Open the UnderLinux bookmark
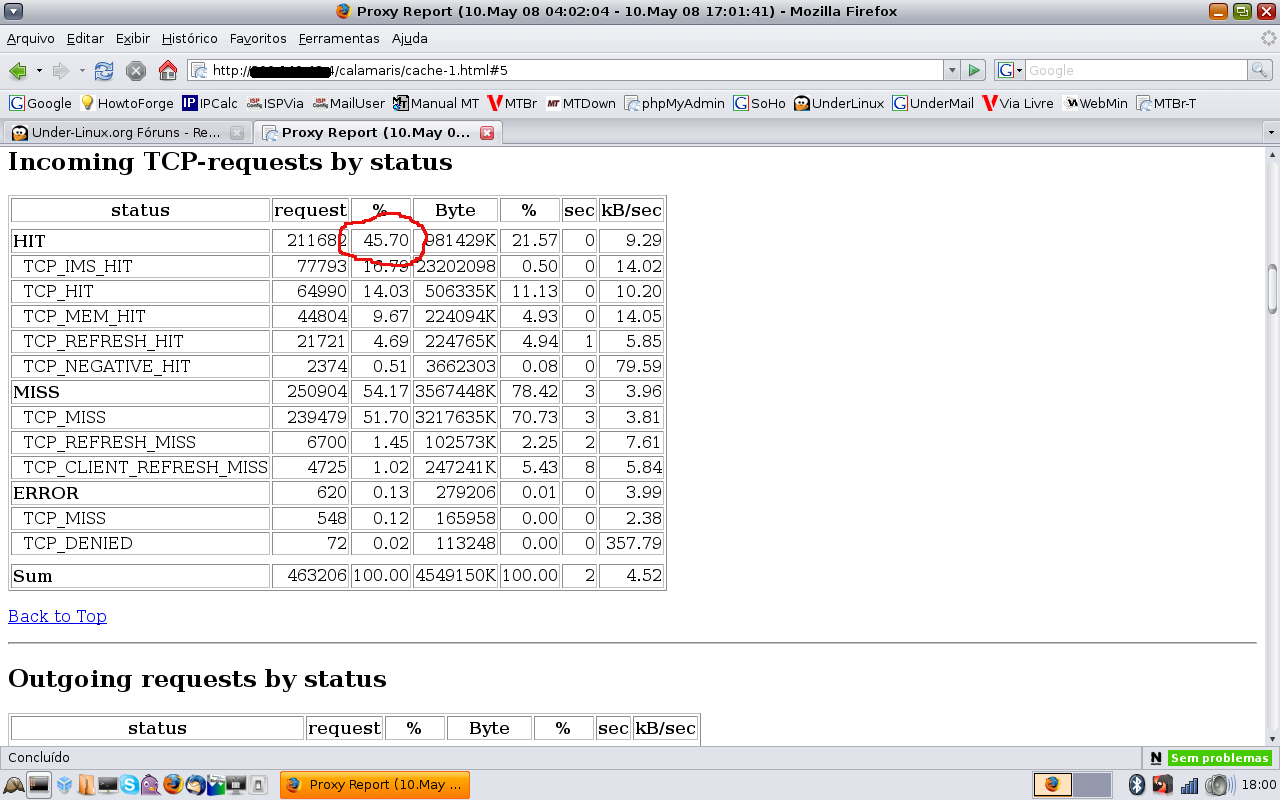The height and width of the screenshot is (800, 1280). pyautogui.click(x=839, y=103)
